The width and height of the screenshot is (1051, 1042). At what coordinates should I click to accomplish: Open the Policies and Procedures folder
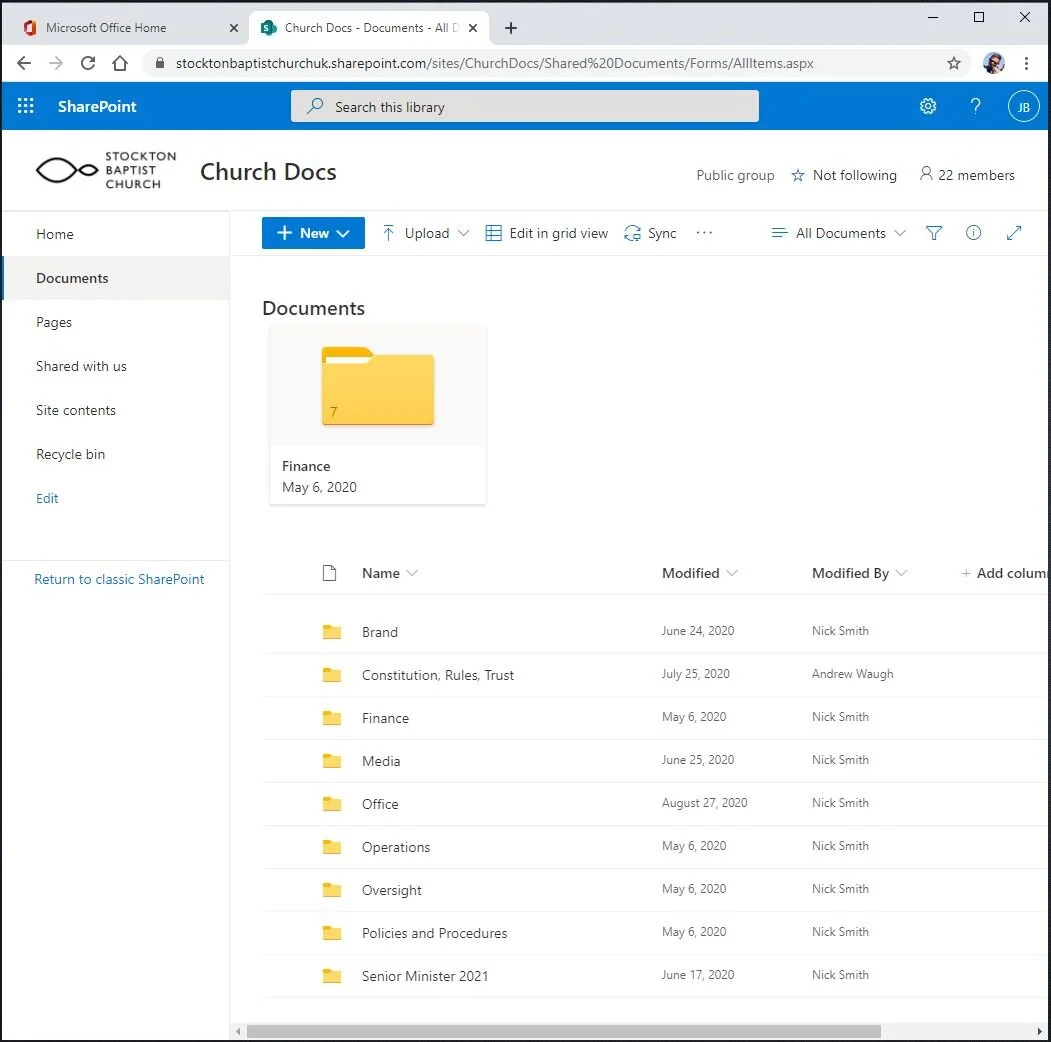(434, 933)
